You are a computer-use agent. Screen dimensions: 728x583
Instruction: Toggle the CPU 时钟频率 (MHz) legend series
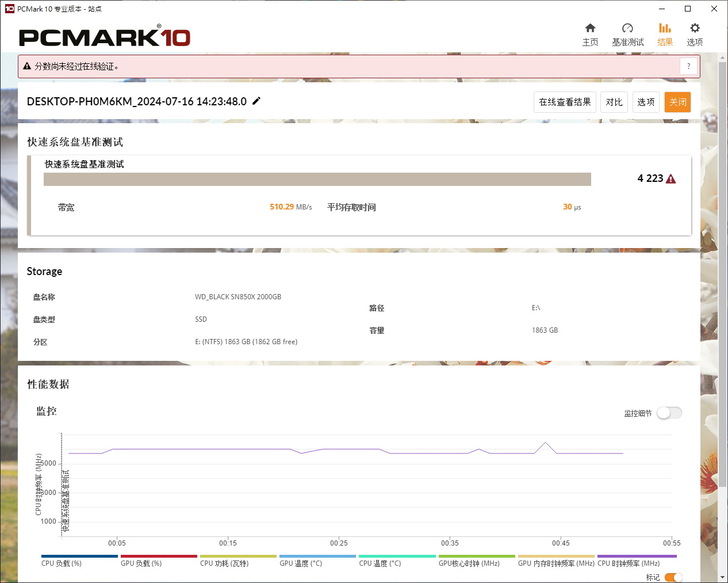(637, 563)
